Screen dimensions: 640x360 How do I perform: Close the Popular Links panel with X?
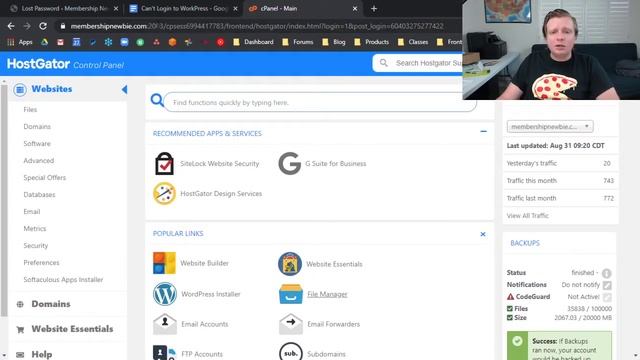[483, 234]
